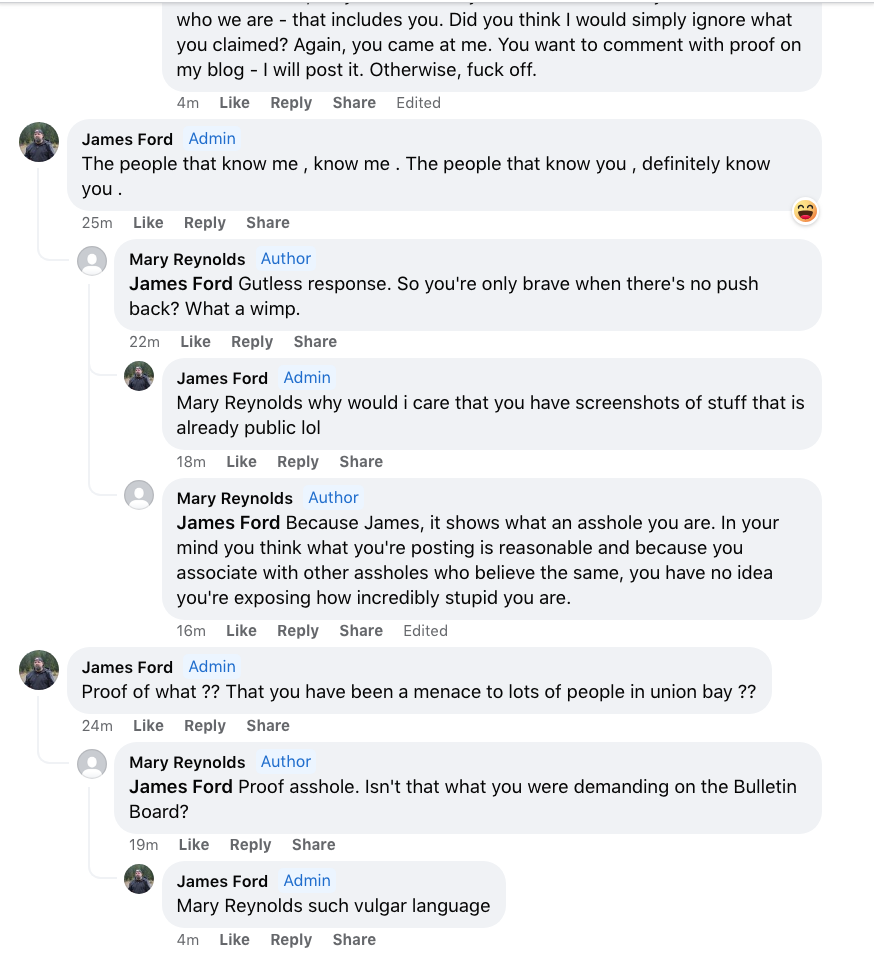Click the 18m timestamp on James Ford's reply
The height and width of the screenshot is (954, 874).
click(191, 462)
